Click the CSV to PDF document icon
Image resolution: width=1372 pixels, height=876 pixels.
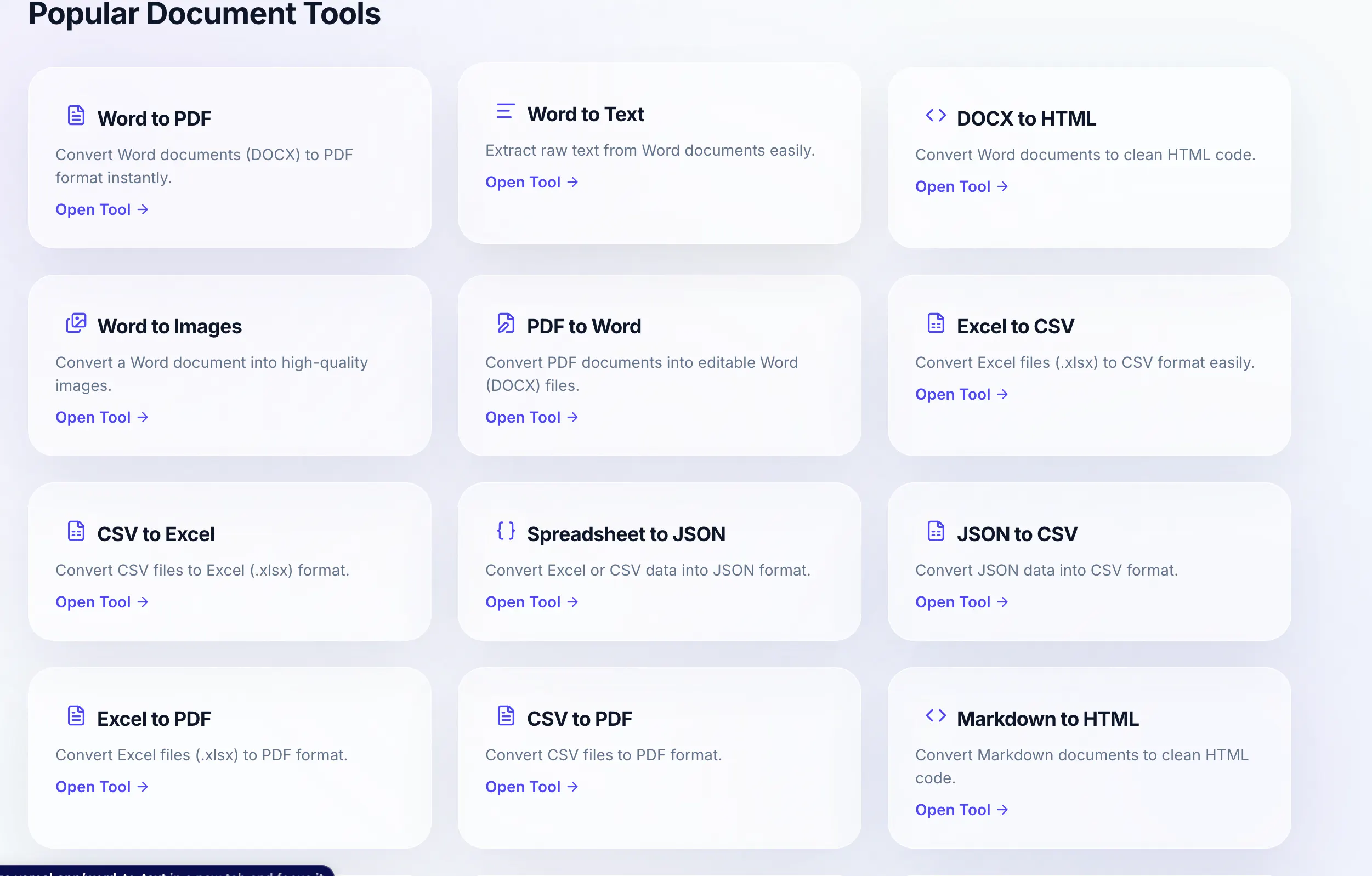click(506, 715)
